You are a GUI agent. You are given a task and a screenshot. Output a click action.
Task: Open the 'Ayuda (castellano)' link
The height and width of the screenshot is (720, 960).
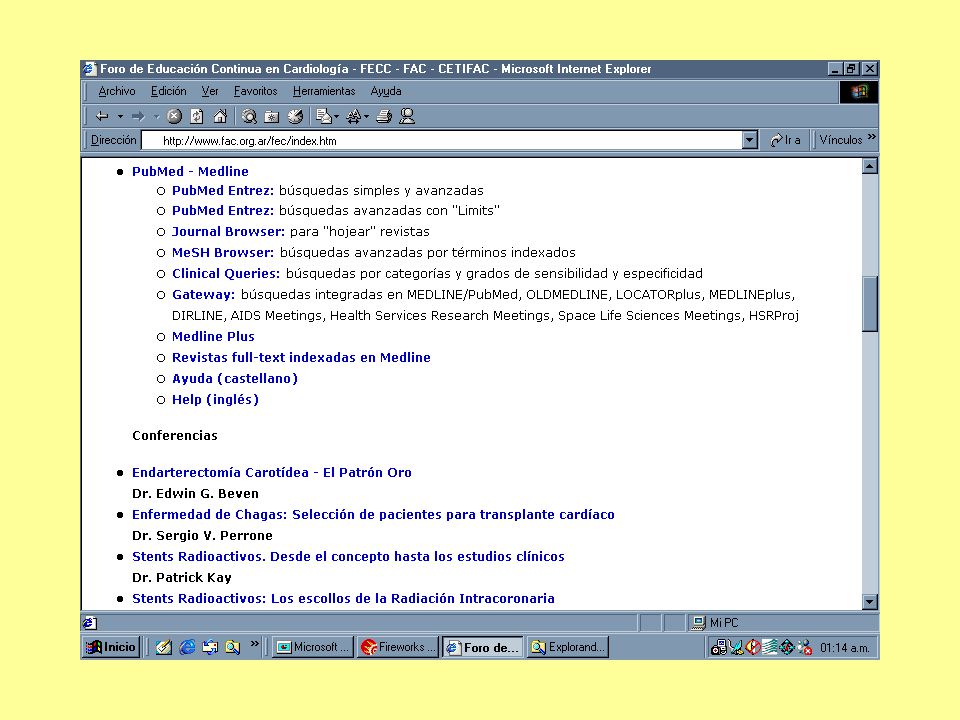235,378
